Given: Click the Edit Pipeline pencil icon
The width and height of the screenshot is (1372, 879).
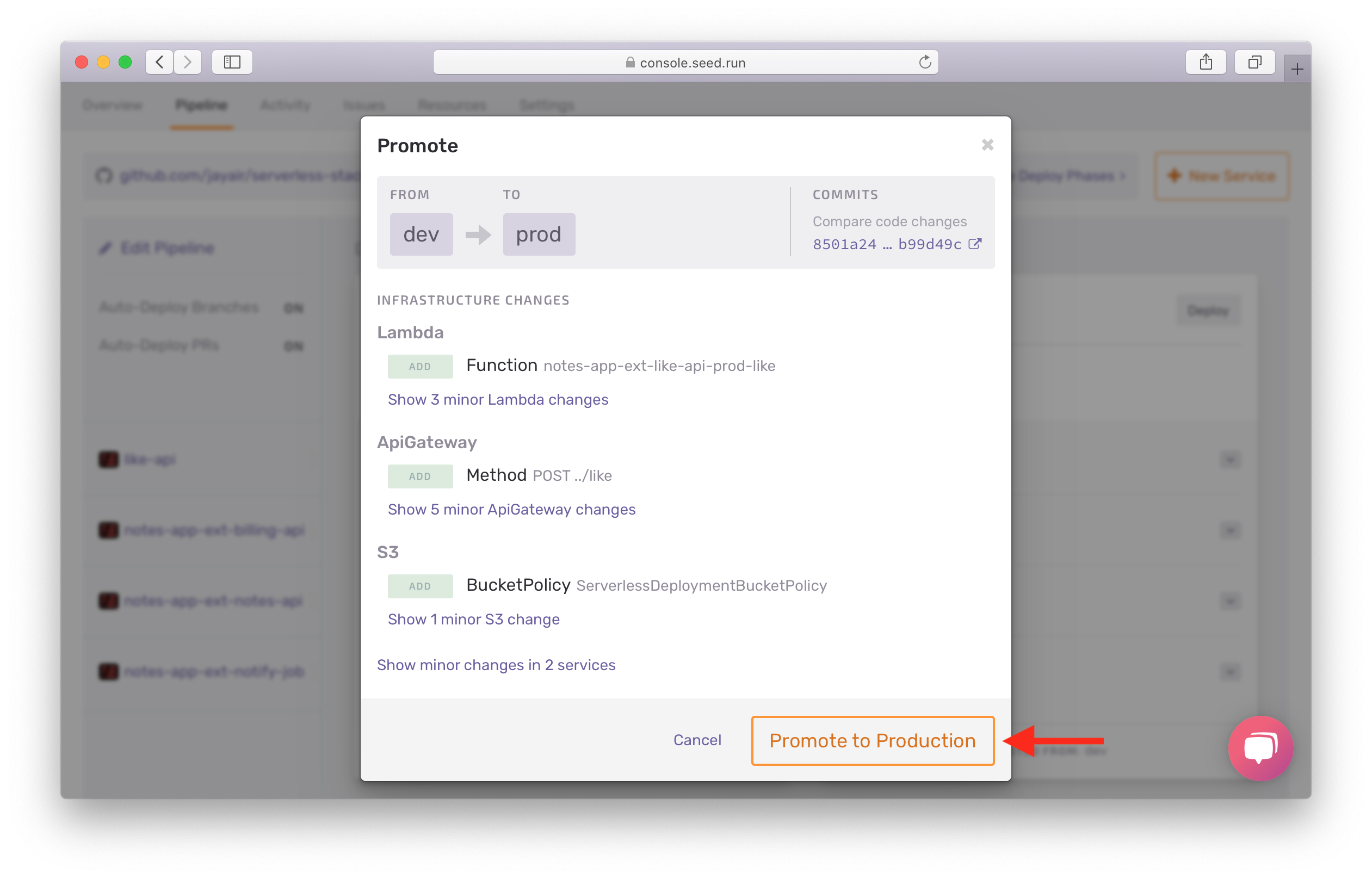Looking at the screenshot, I should [106, 250].
